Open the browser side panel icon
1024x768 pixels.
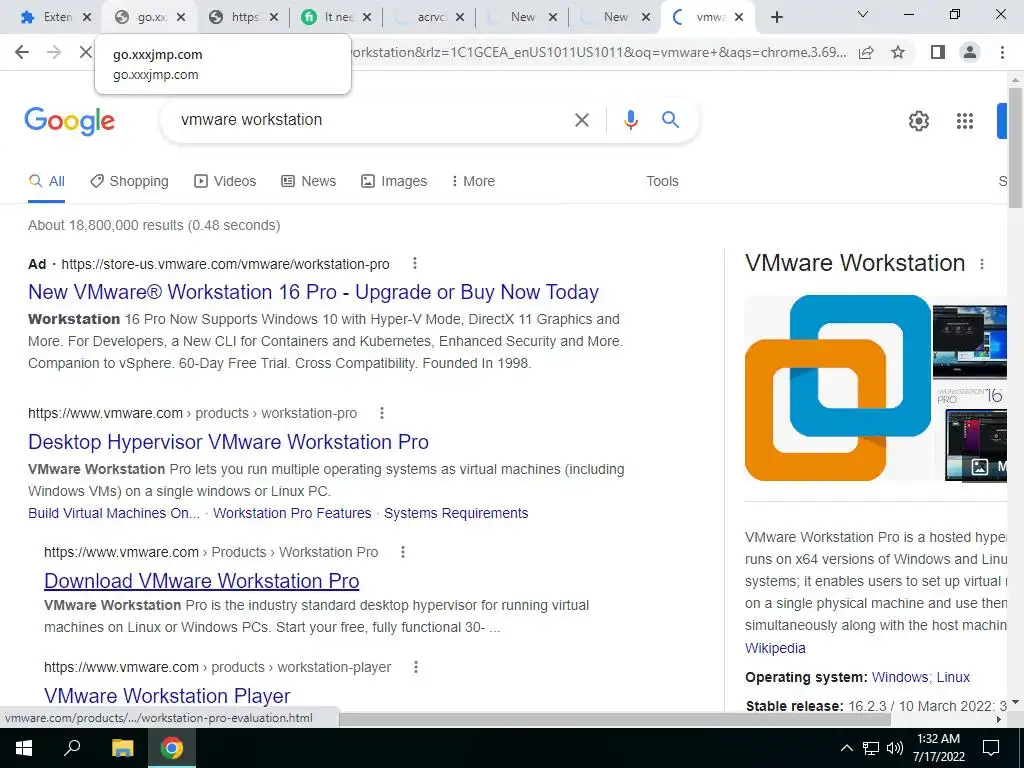click(x=938, y=52)
